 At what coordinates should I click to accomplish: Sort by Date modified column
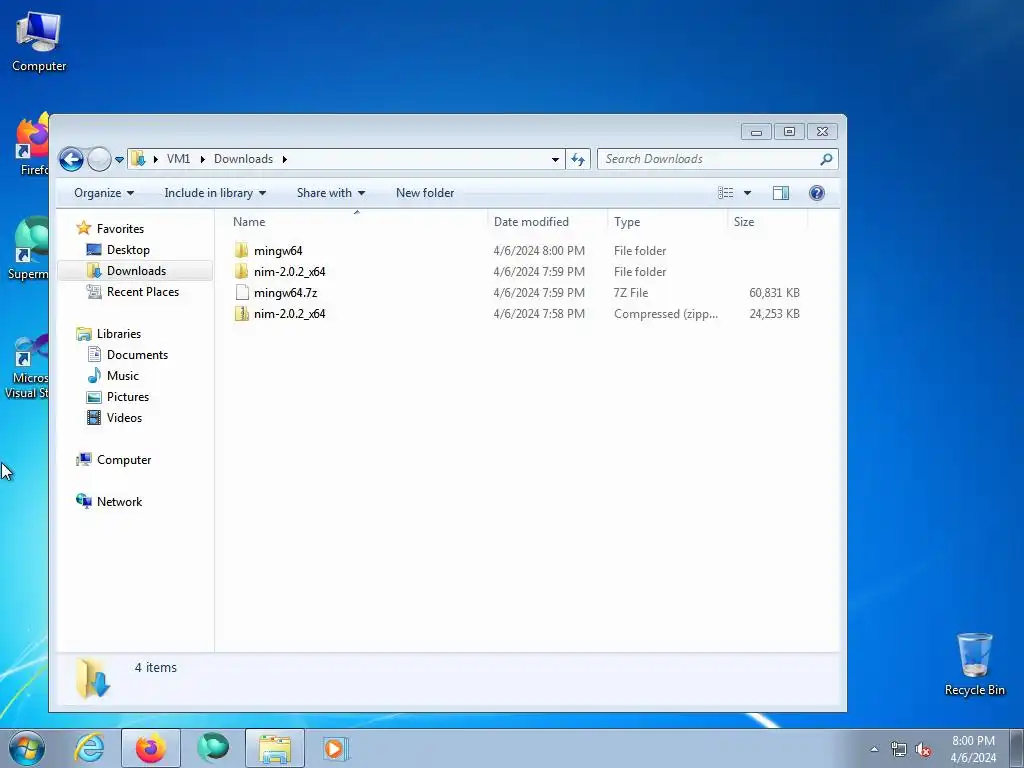pyautogui.click(x=547, y=222)
